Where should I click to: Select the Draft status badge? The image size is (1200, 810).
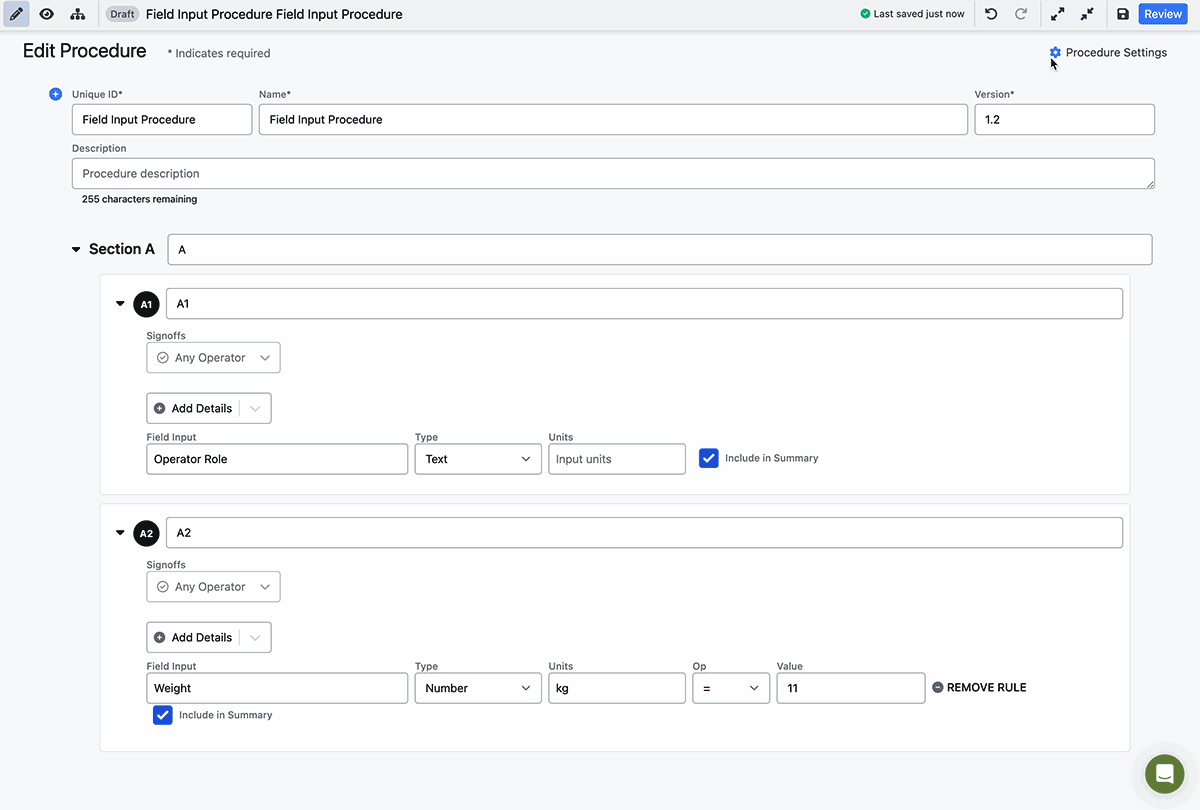pyautogui.click(x=121, y=14)
